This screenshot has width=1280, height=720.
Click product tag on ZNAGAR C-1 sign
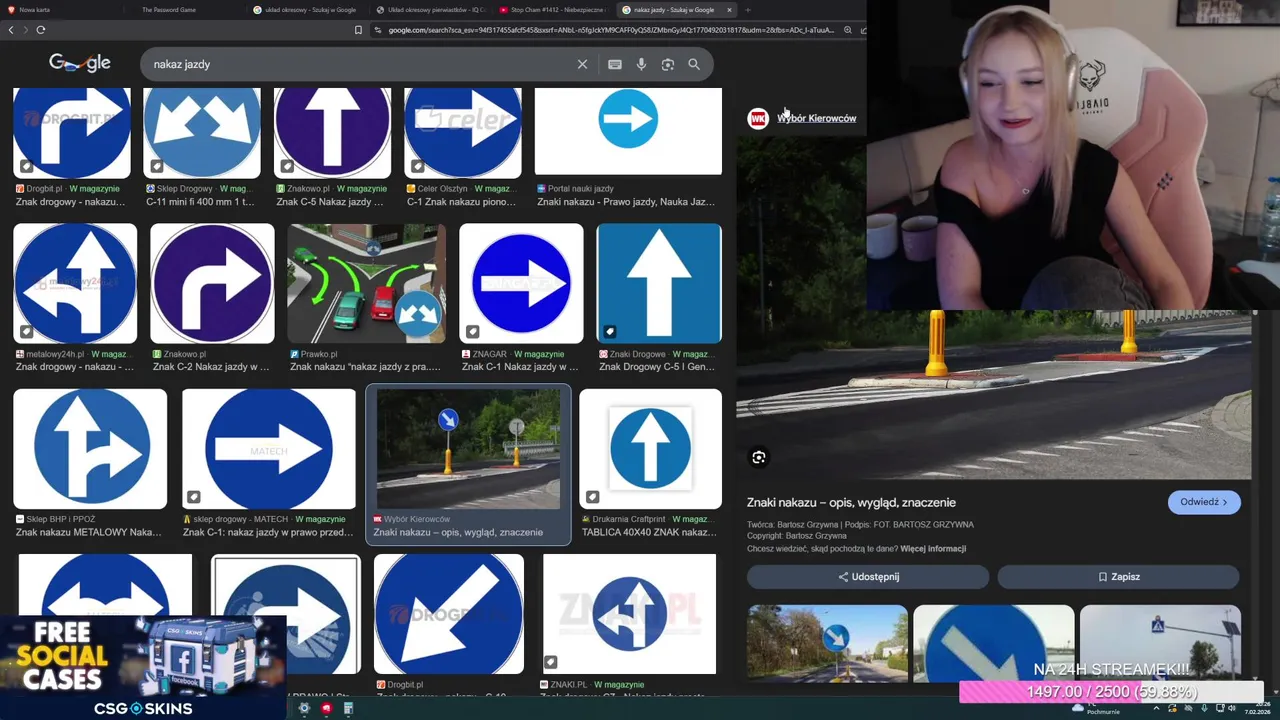coord(472,331)
